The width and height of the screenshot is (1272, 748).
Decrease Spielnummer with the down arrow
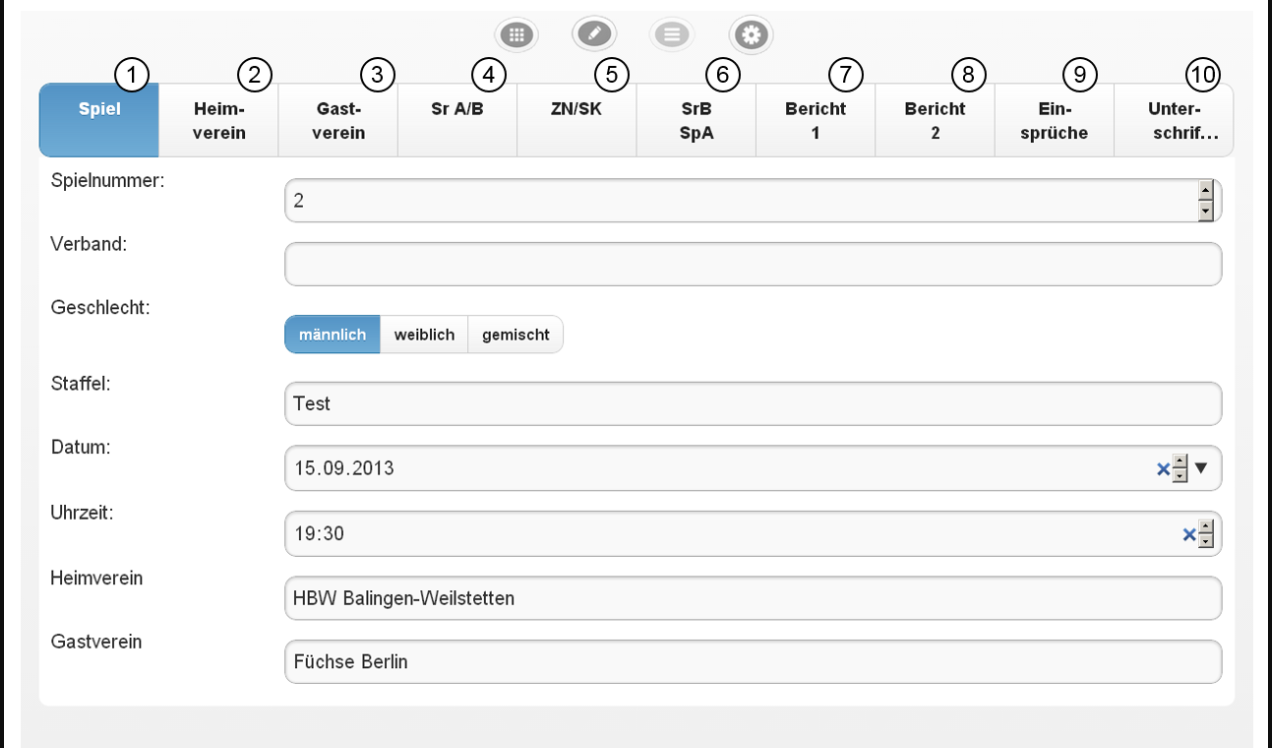point(1205,210)
